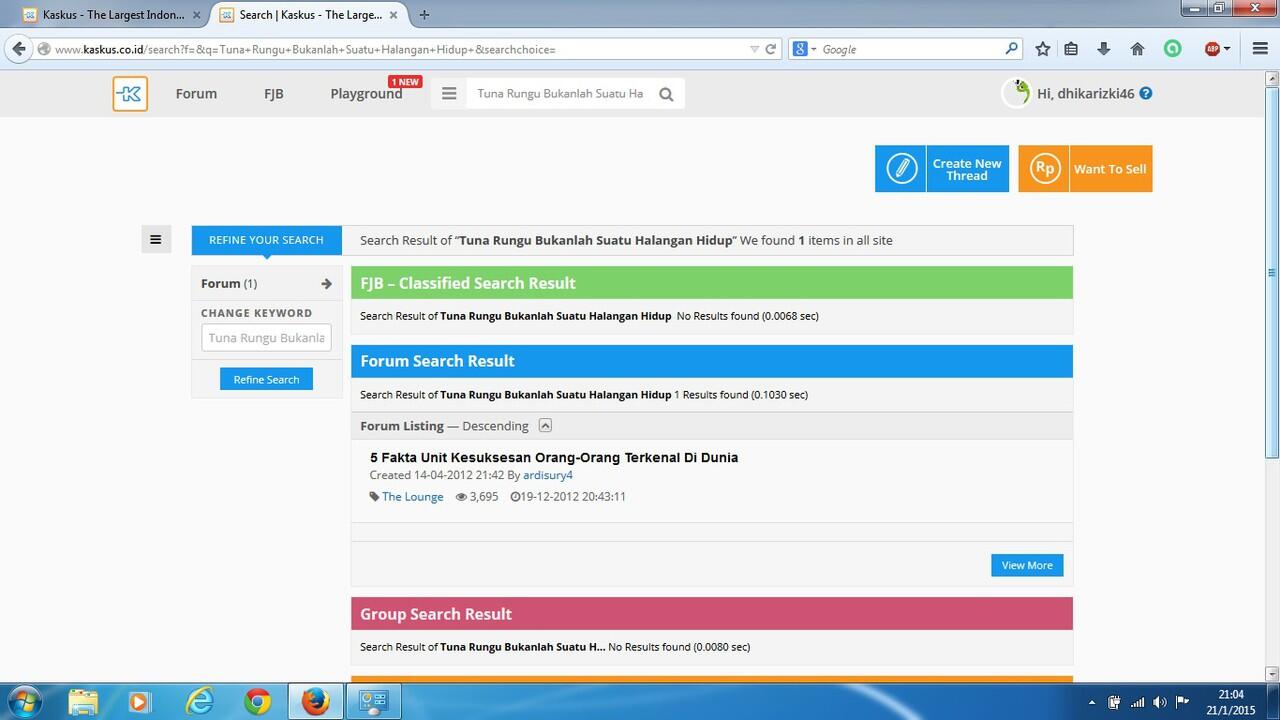Launch Google Chrome from taskbar
Viewport: 1280px width, 720px height.
coord(258,702)
